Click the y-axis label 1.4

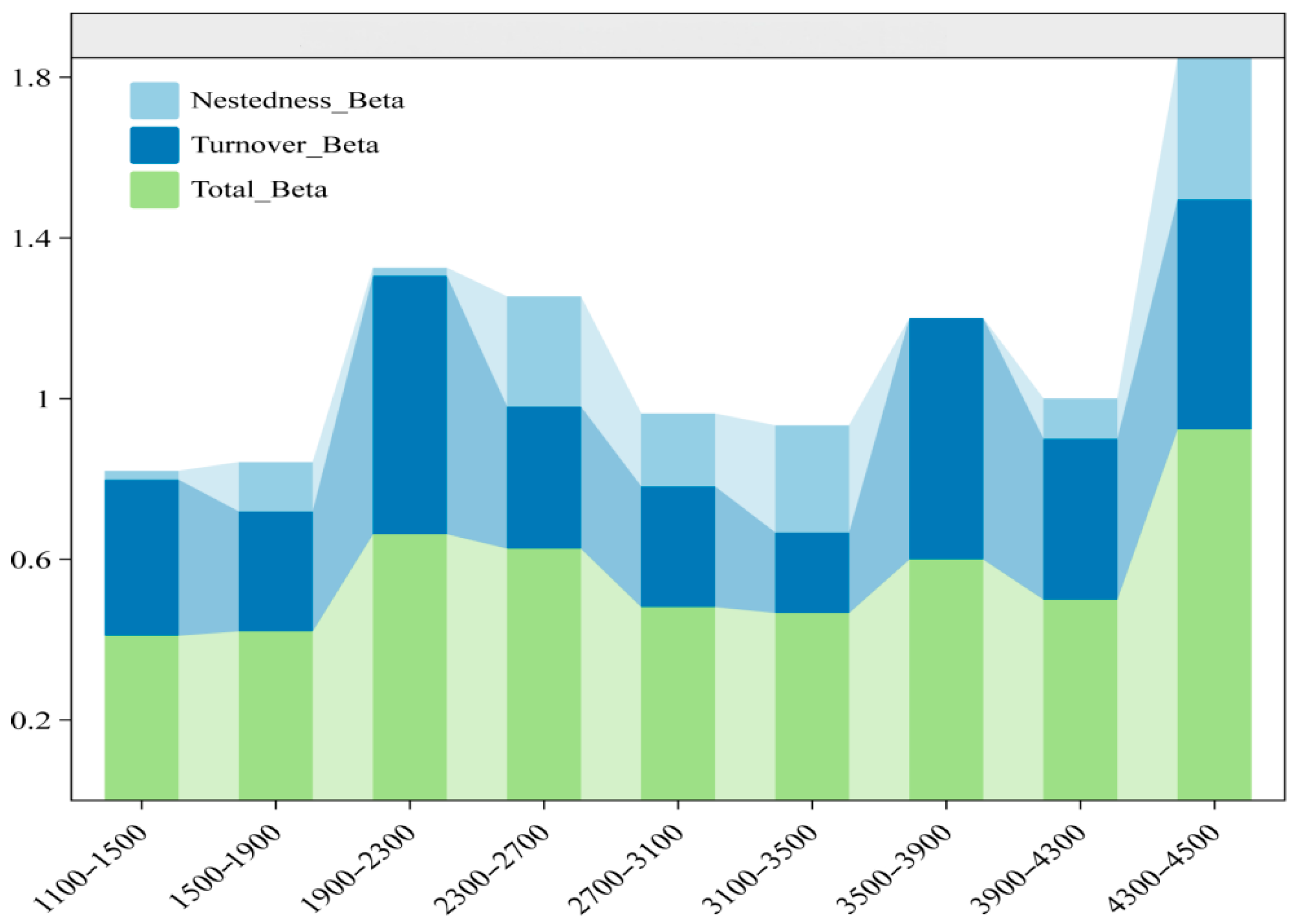33,238
